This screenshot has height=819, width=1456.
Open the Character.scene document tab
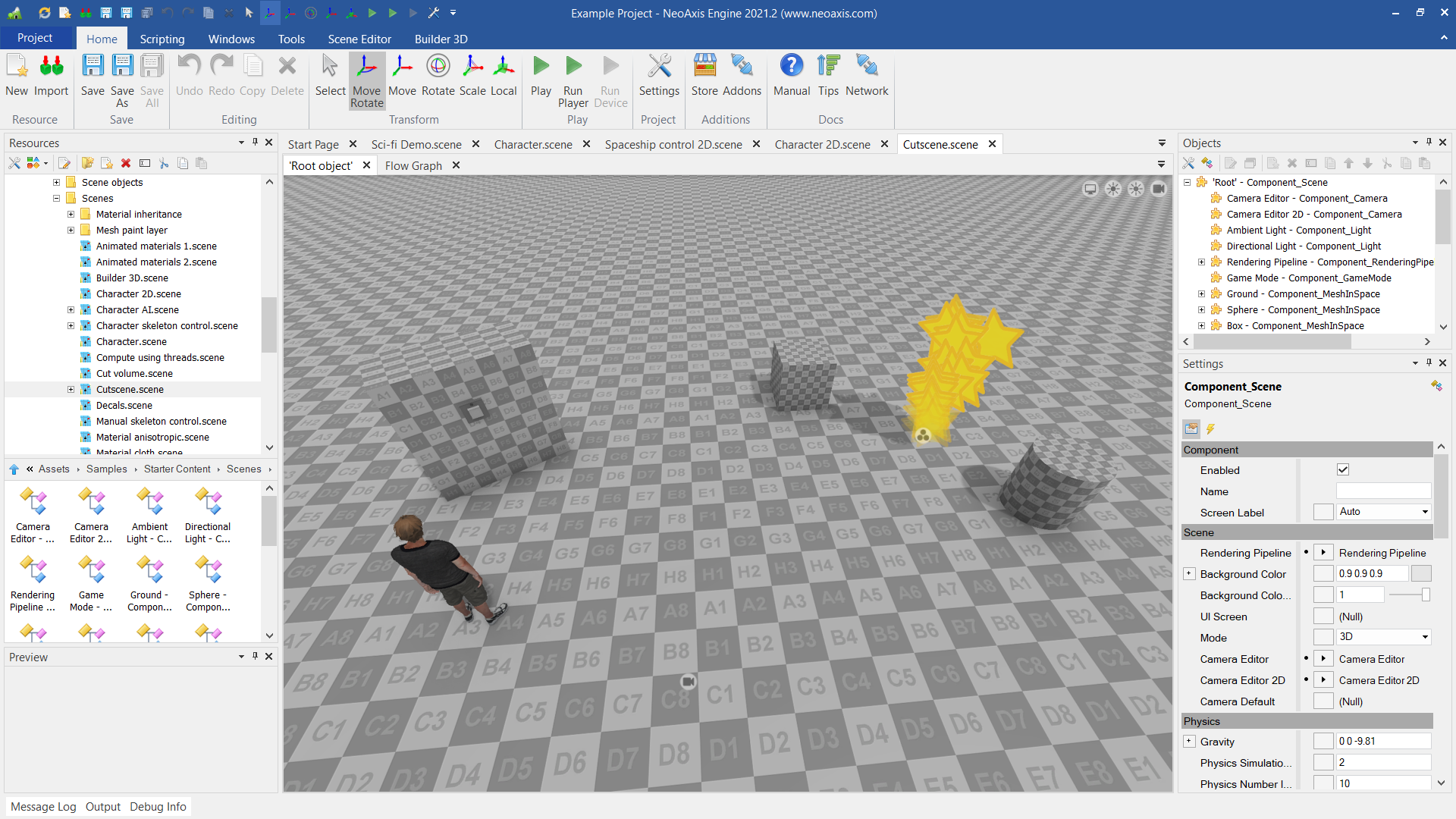click(x=533, y=144)
